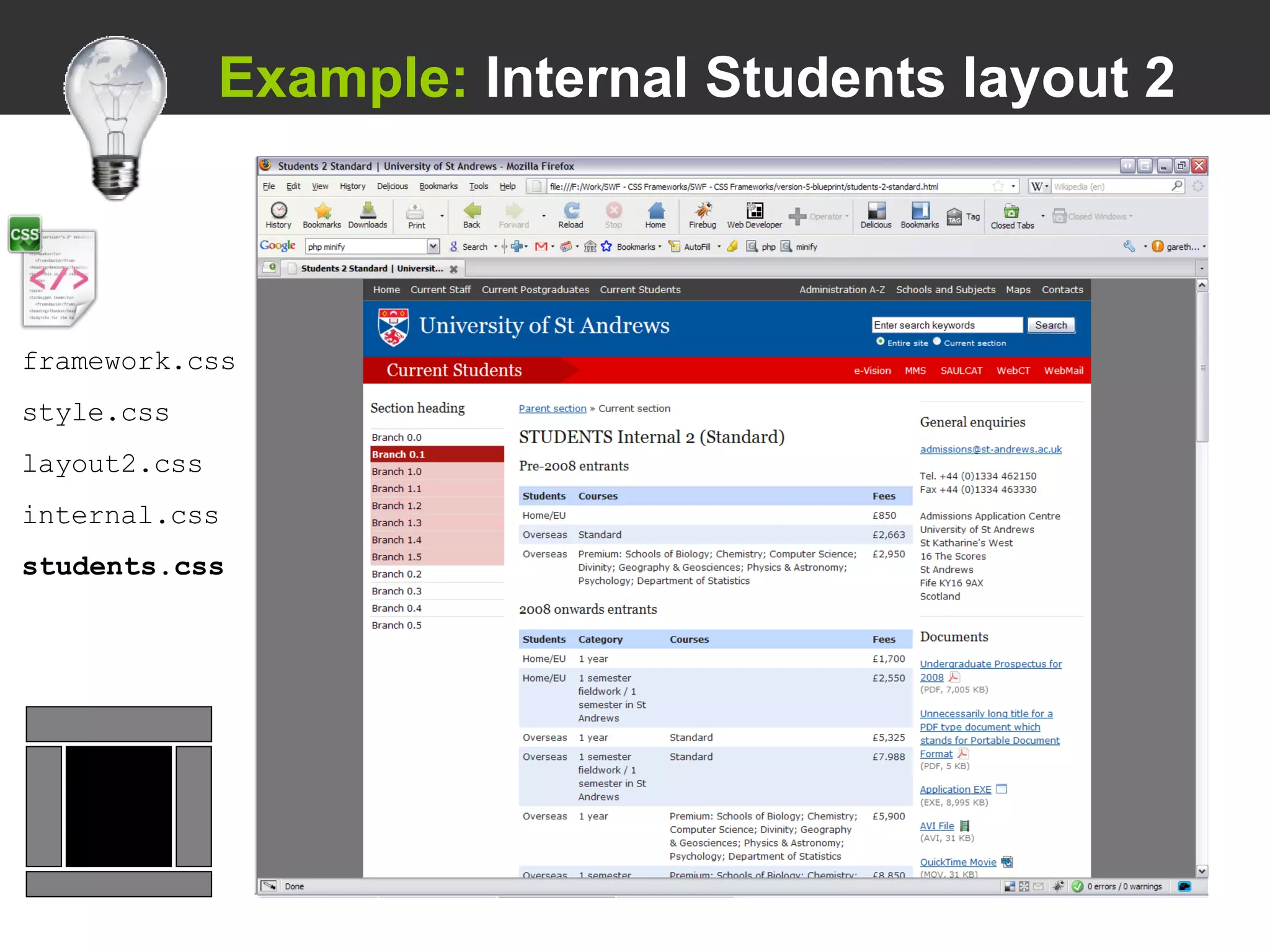Open the Back/Forward history dropdown arrow

(x=544, y=216)
